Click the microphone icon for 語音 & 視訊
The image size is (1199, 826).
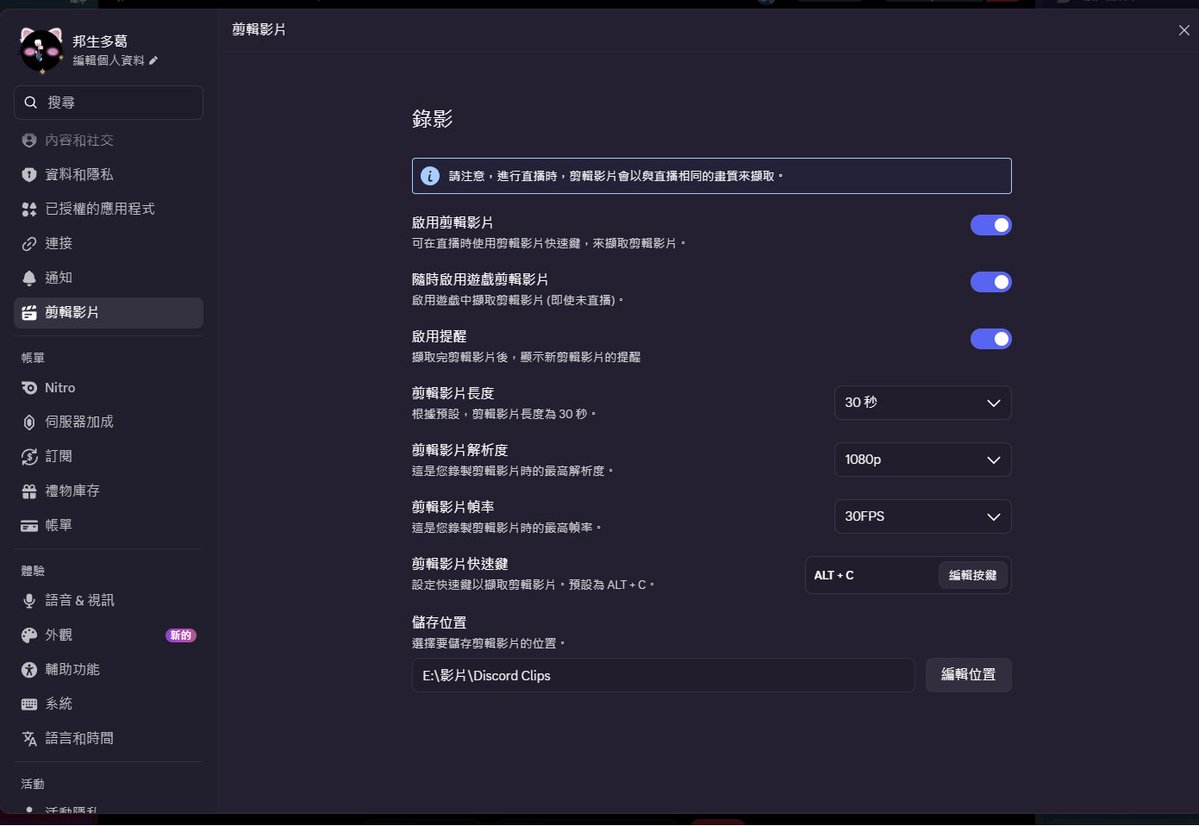[x=29, y=601]
